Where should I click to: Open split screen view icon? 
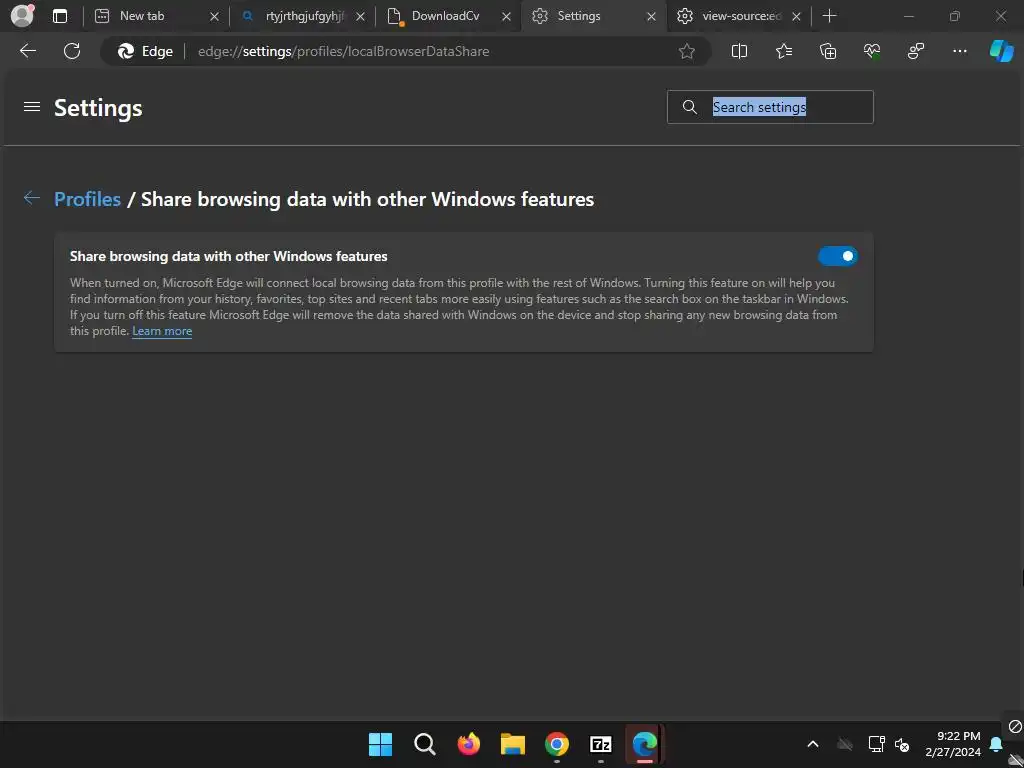(x=739, y=51)
